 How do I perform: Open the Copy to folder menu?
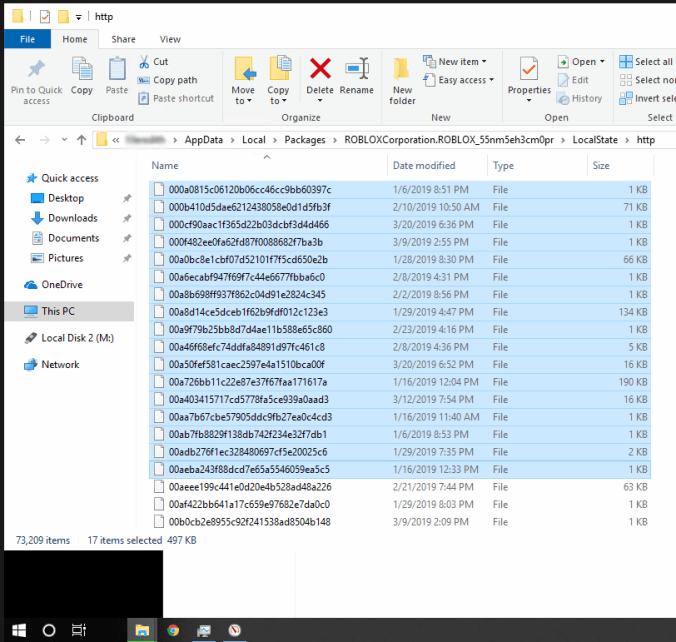point(278,81)
